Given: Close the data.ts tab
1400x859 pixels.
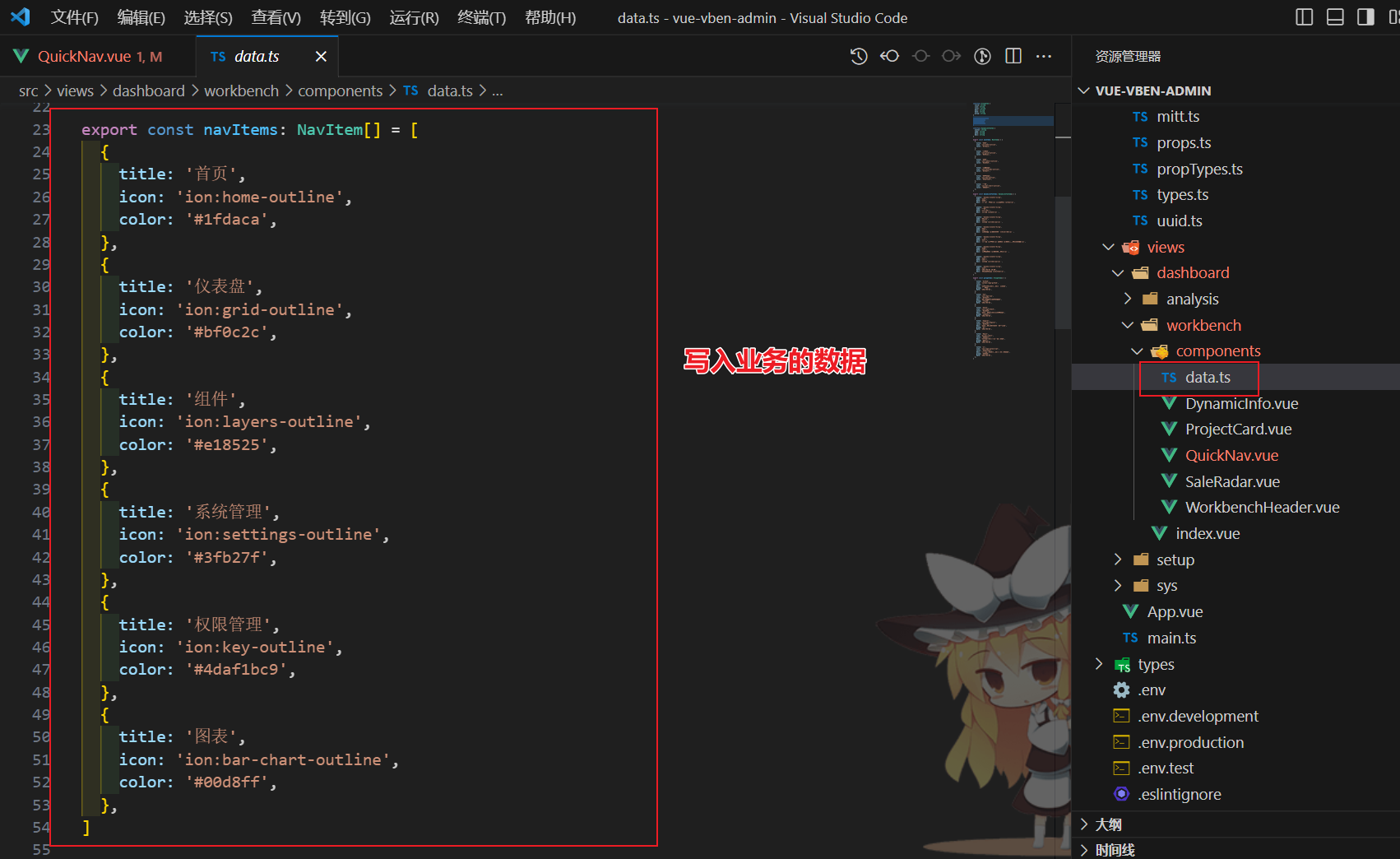Looking at the screenshot, I should tap(321, 56).
